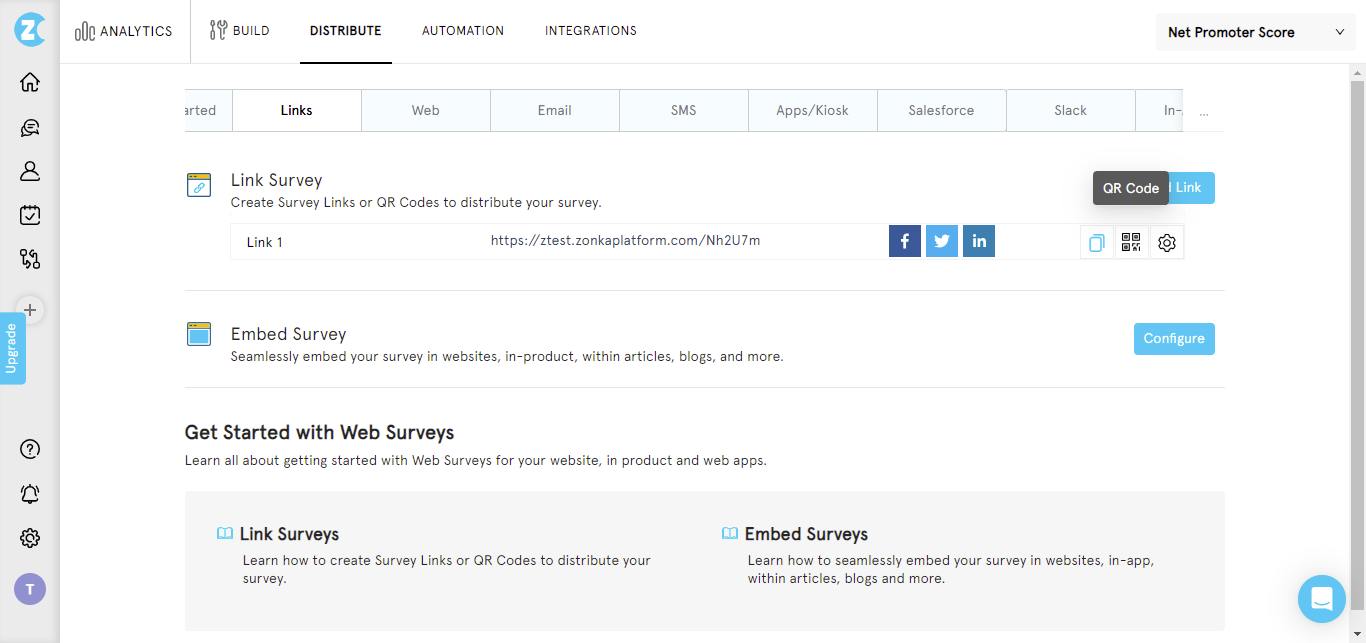Open the help question mark icon

click(29, 449)
